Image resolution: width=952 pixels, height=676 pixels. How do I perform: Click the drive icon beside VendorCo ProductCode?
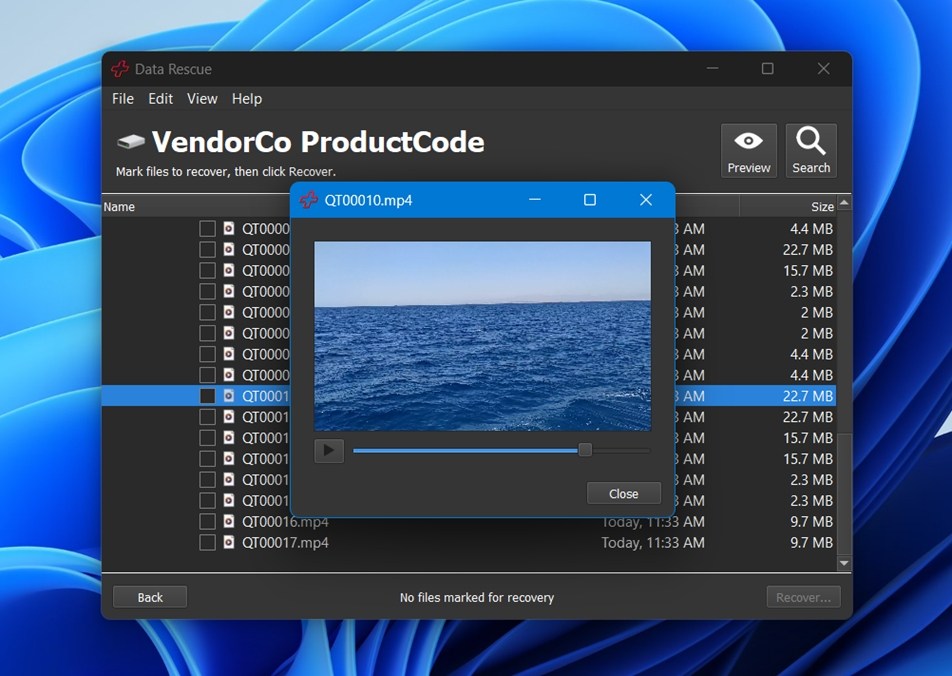pos(131,142)
